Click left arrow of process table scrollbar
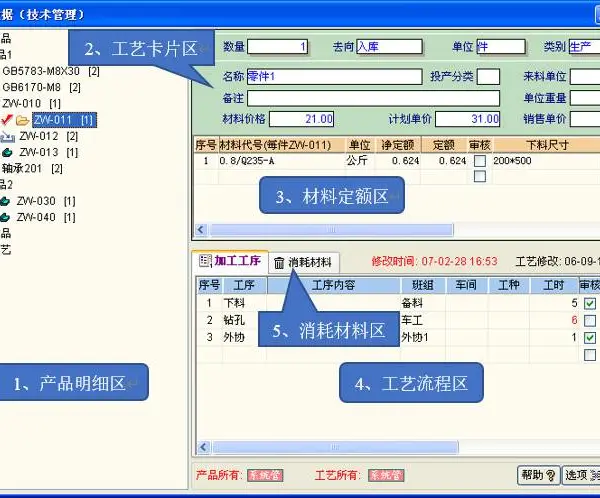 204,447
